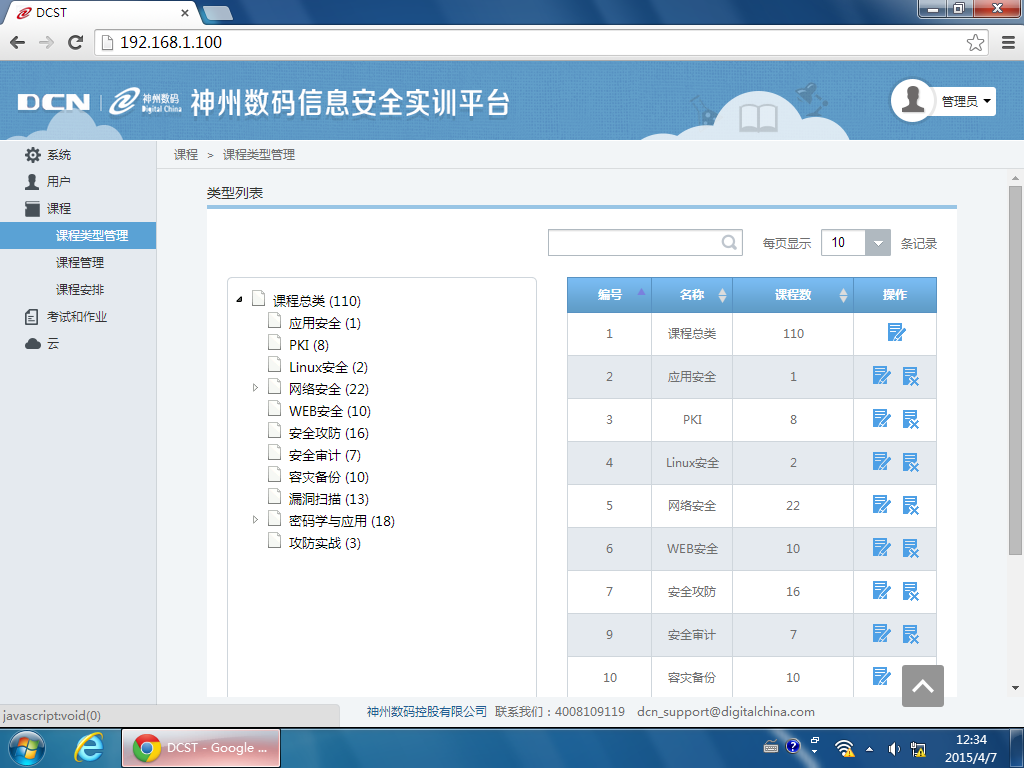
Task: Select WEB安全 (10) in the tree
Action: (330, 411)
